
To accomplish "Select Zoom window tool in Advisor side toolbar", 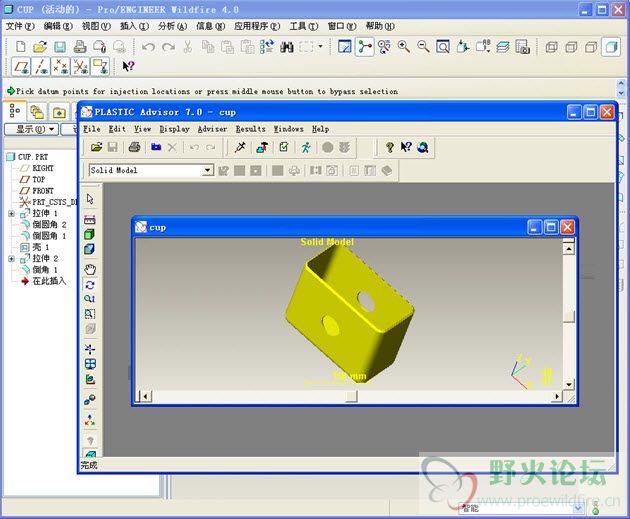I will click(90, 314).
